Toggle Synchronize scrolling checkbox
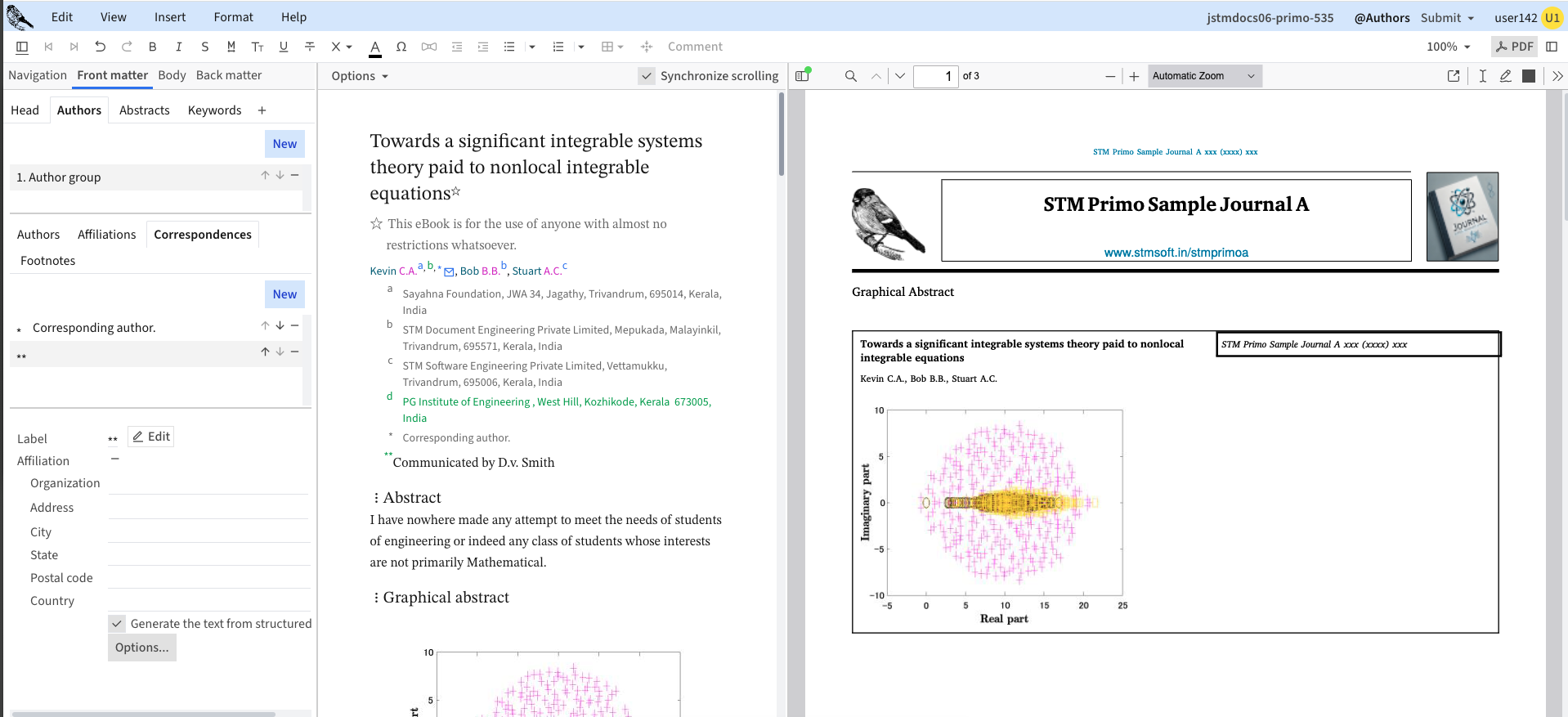The height and width of the screenshot is (717, 1568). pyautogui.click(x=647, y=76)
